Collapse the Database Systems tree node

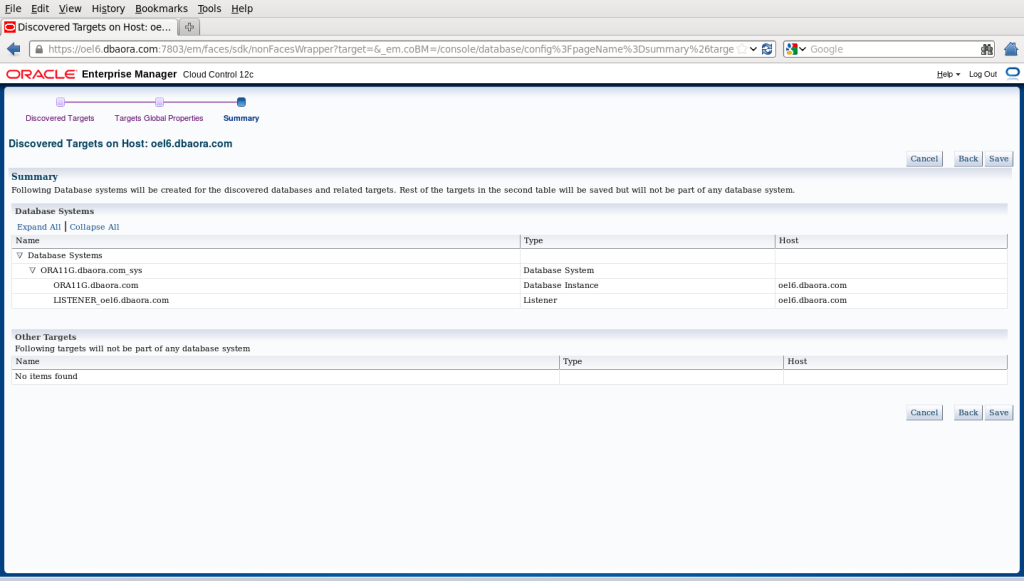20,255
